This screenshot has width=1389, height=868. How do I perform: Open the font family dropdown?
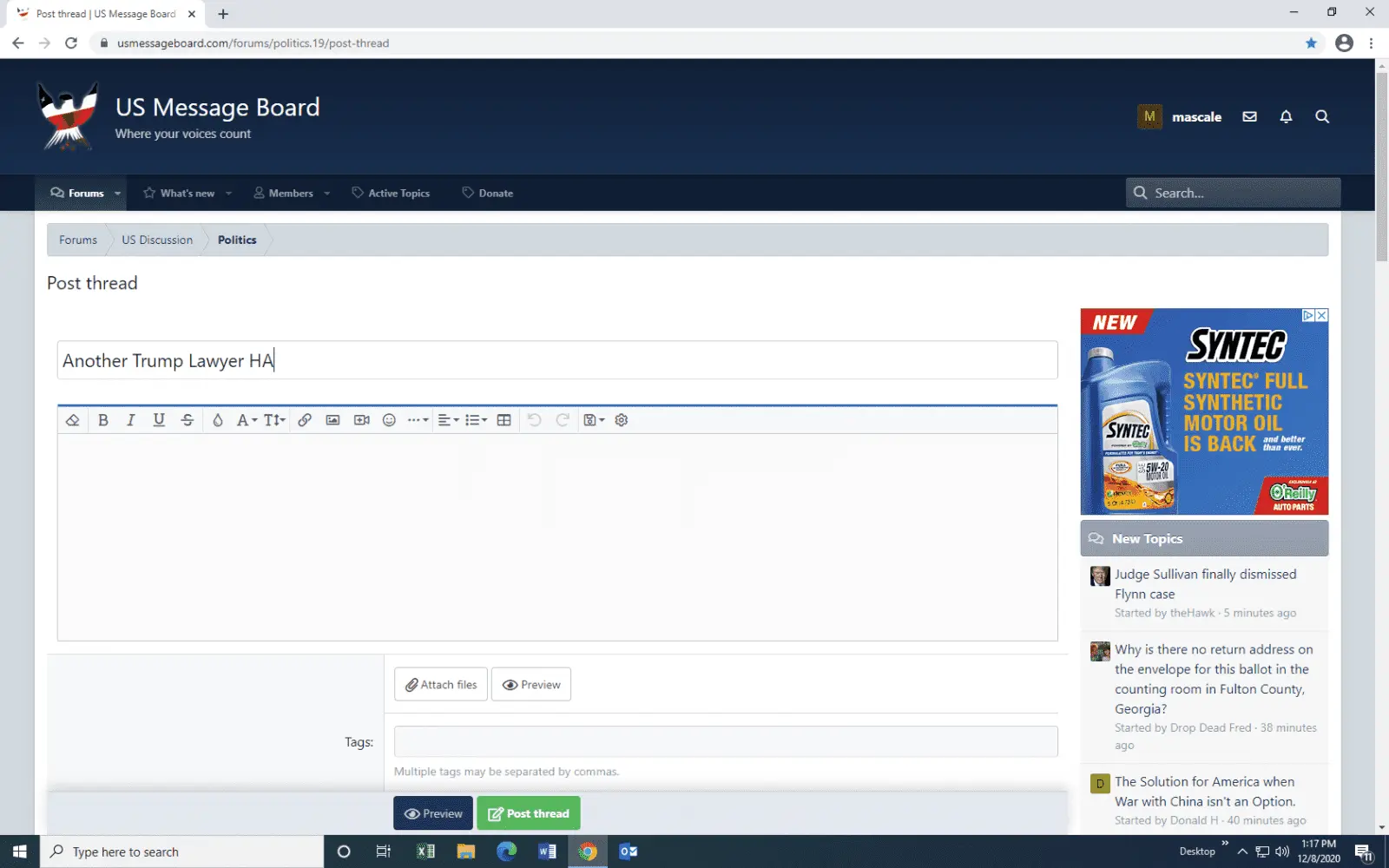click(247, 420)
